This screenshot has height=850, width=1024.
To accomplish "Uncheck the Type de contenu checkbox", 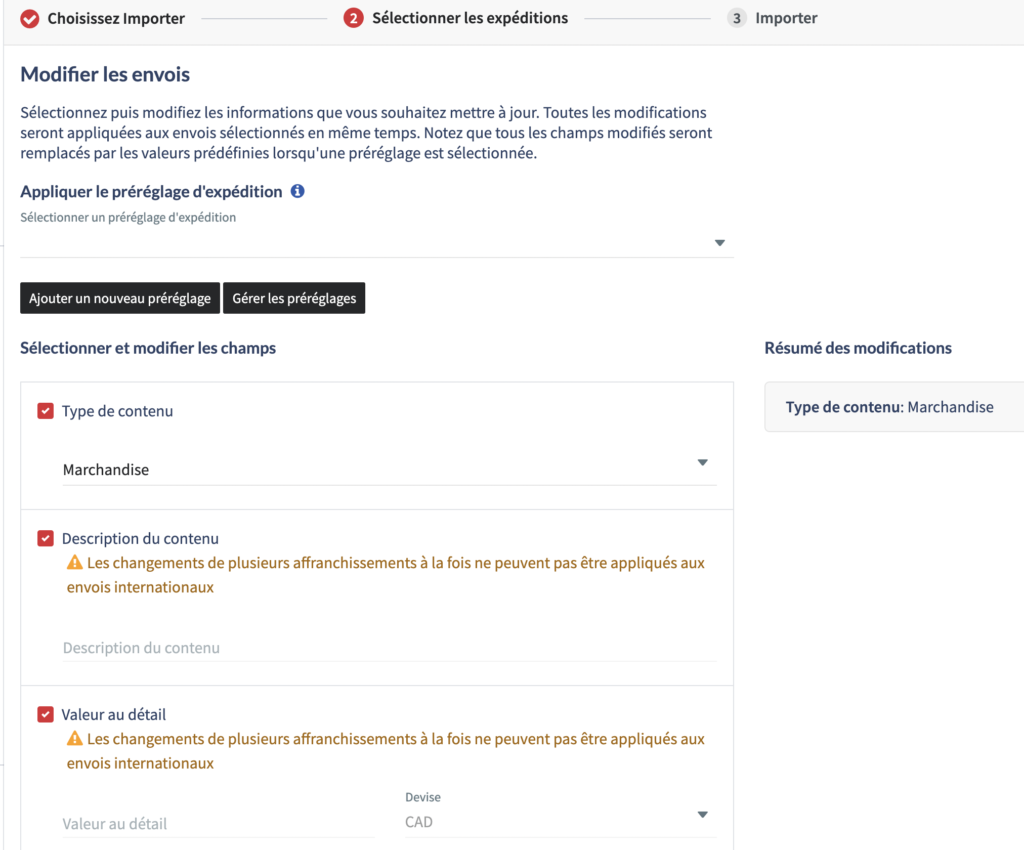I will point(46,411).
